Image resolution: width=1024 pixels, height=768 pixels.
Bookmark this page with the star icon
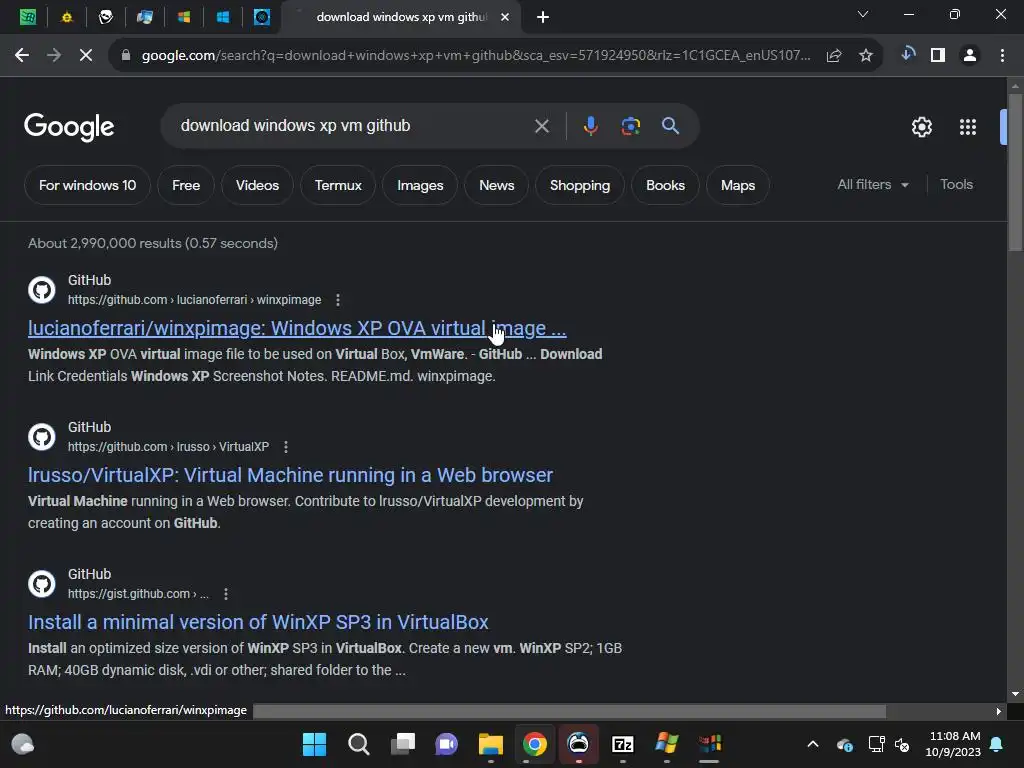[866, 56]
